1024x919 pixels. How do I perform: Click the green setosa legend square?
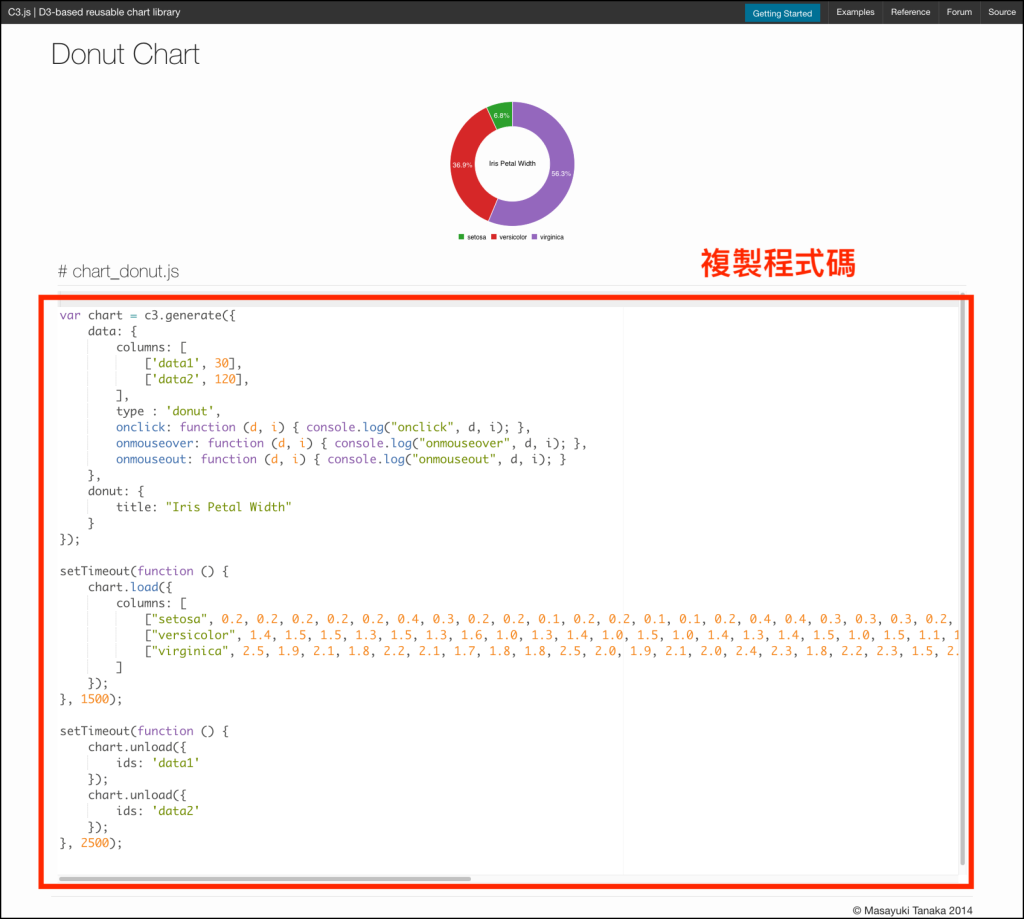pyautogui.click(x=461, y=237)
